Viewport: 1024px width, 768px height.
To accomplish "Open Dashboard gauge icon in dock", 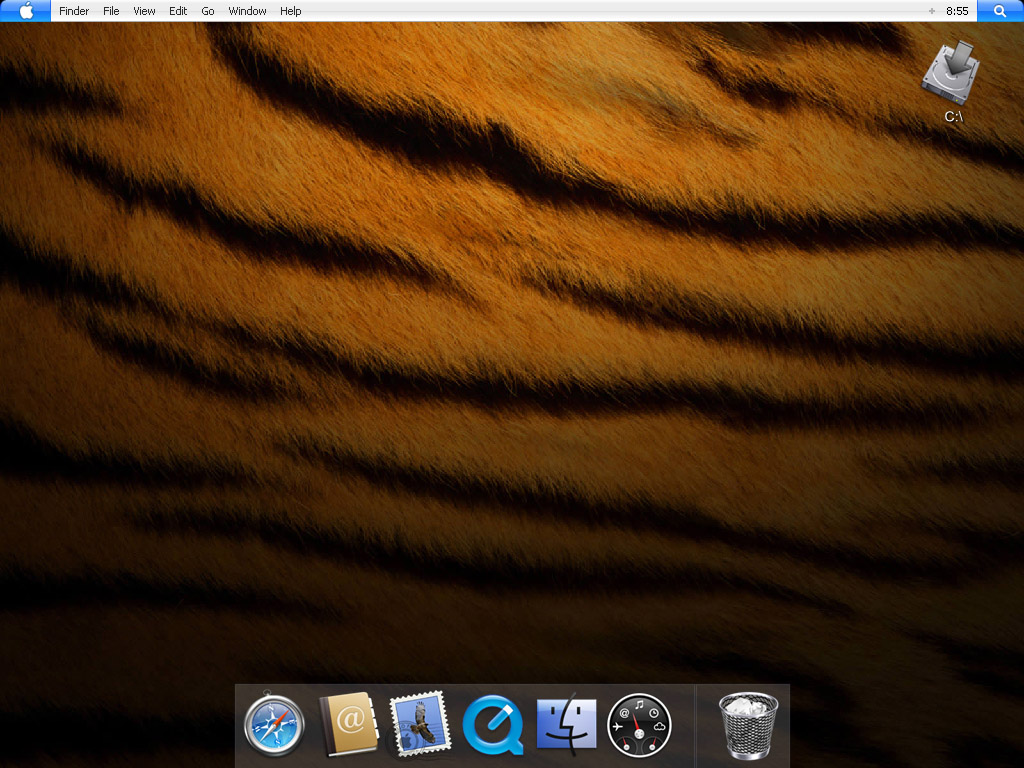I will pyautogui.click(x=639, y=725).
